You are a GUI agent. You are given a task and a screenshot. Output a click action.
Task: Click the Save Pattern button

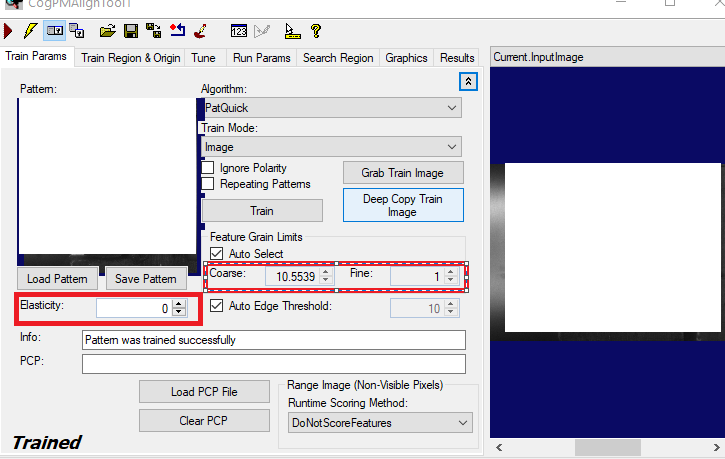tap(146, 279)
